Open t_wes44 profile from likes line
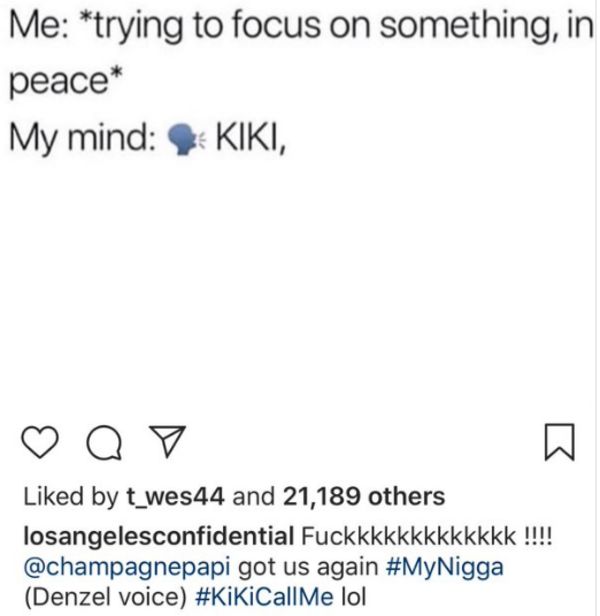 point(175,497)
